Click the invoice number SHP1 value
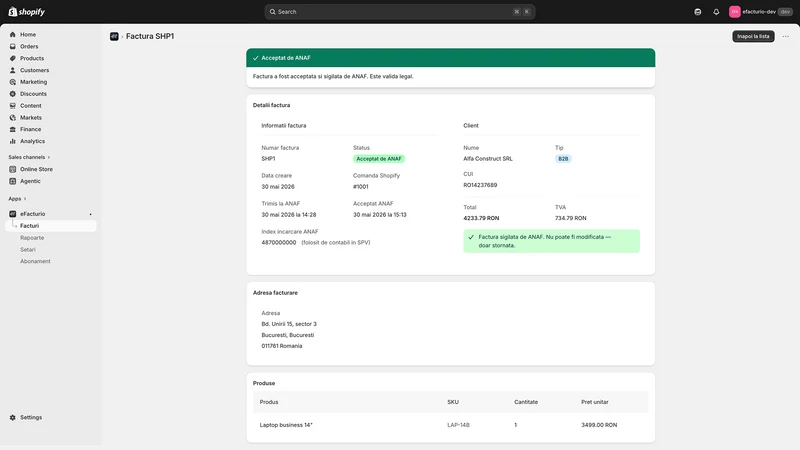The height and width of the screenshot is (450, 800). (268, 159)
